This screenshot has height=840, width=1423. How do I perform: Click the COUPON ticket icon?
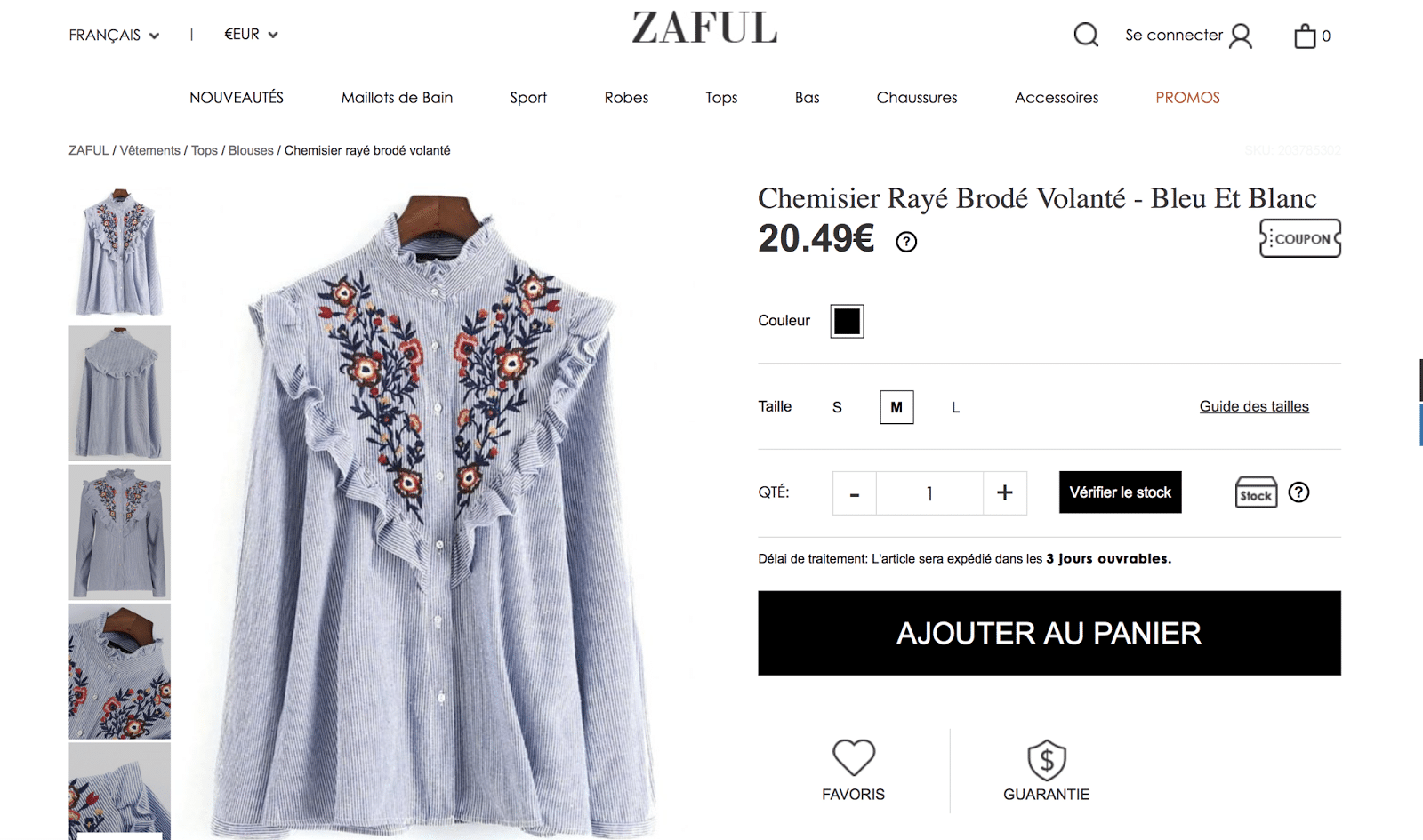coord(1300,238)
